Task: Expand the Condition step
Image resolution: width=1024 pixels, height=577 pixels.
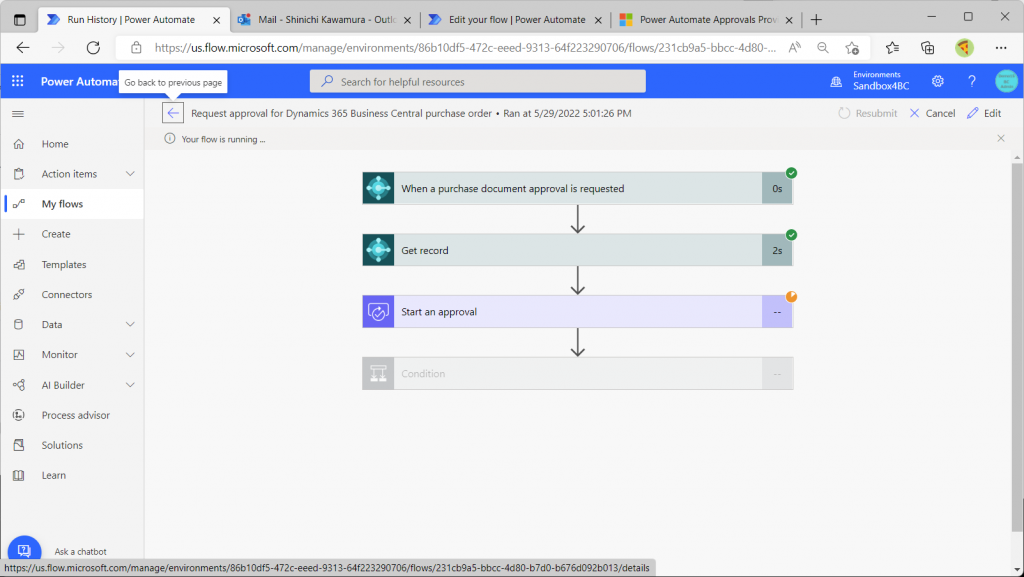Action: point(577,373)
